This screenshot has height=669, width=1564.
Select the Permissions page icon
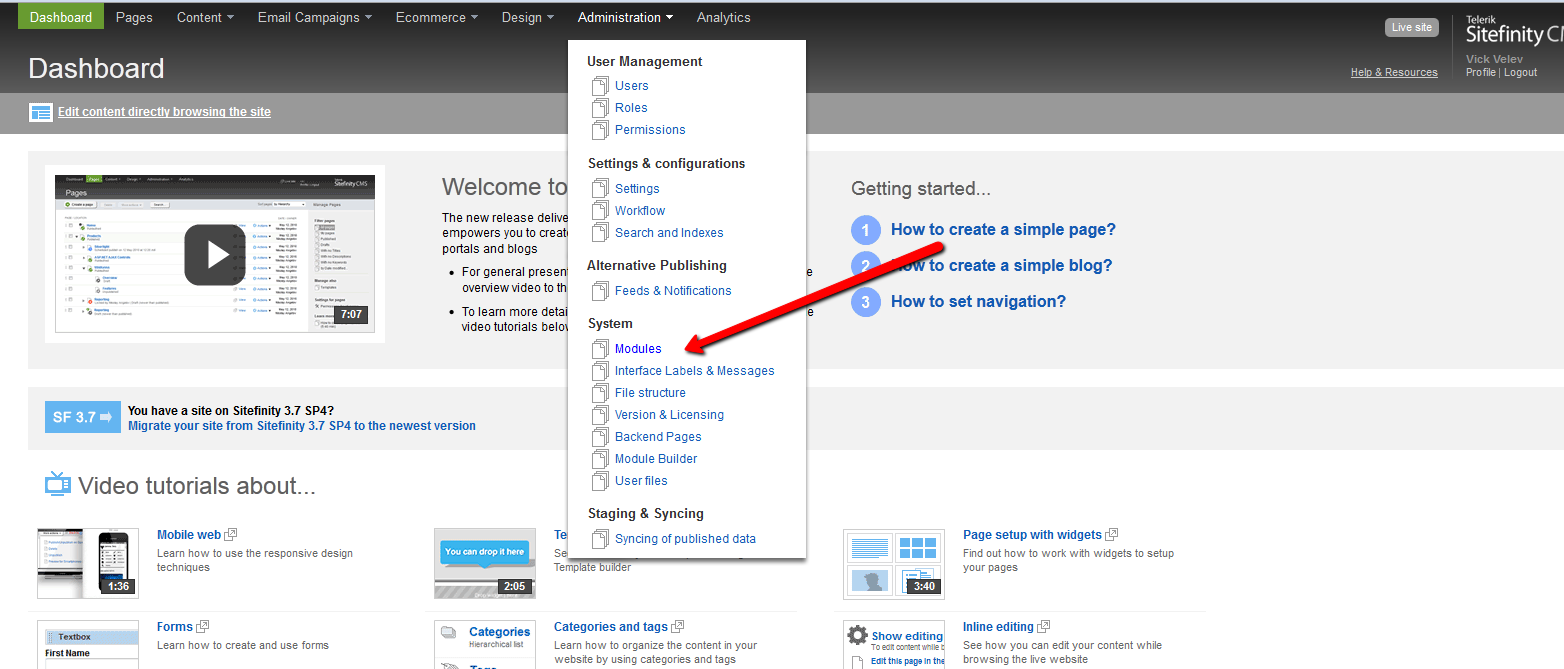[x=600, y=130]
